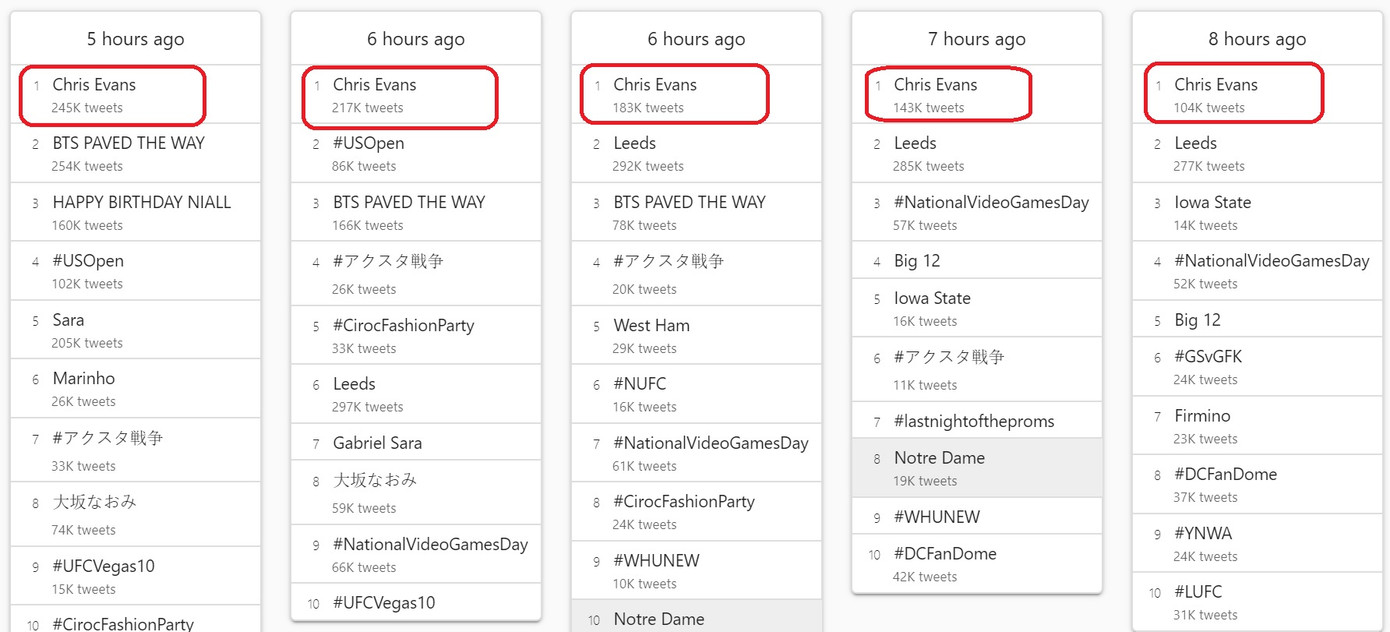Open the #GSvGFK hashtag trend
Screen dimensions: 1390x632
(1208, 357)
